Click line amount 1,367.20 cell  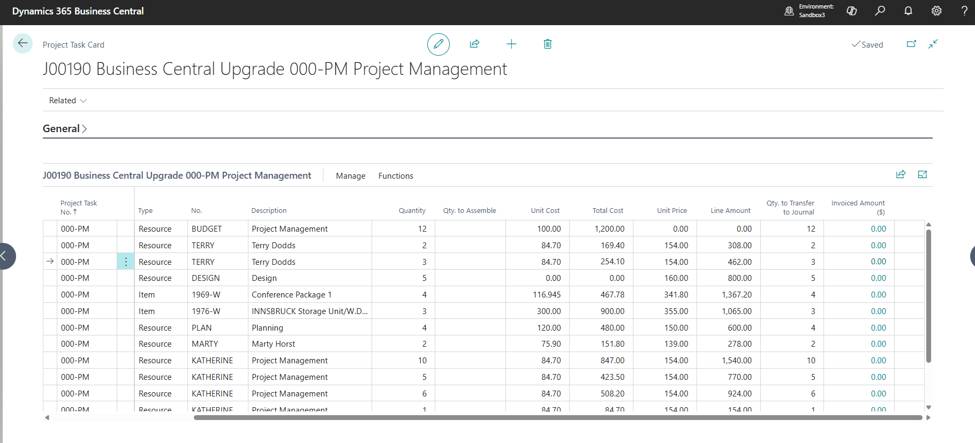[x=728, y=295]
